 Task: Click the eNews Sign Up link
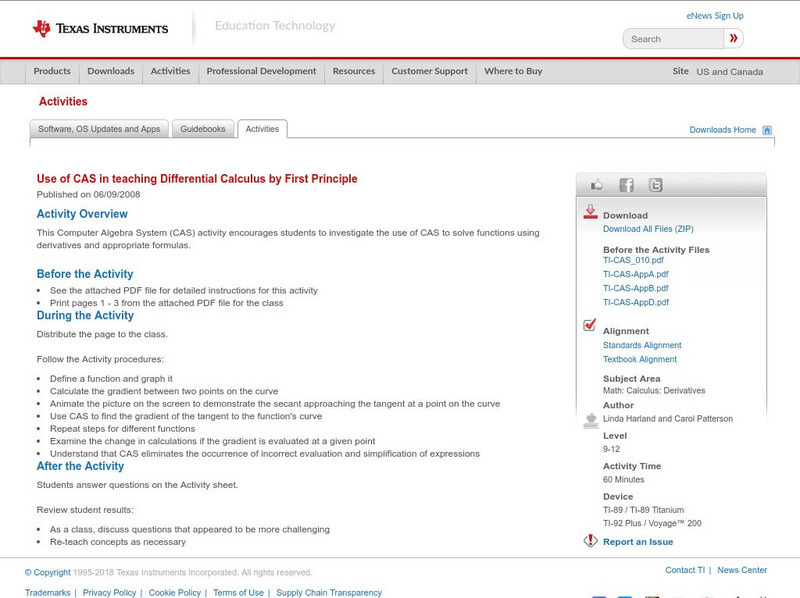714,16
